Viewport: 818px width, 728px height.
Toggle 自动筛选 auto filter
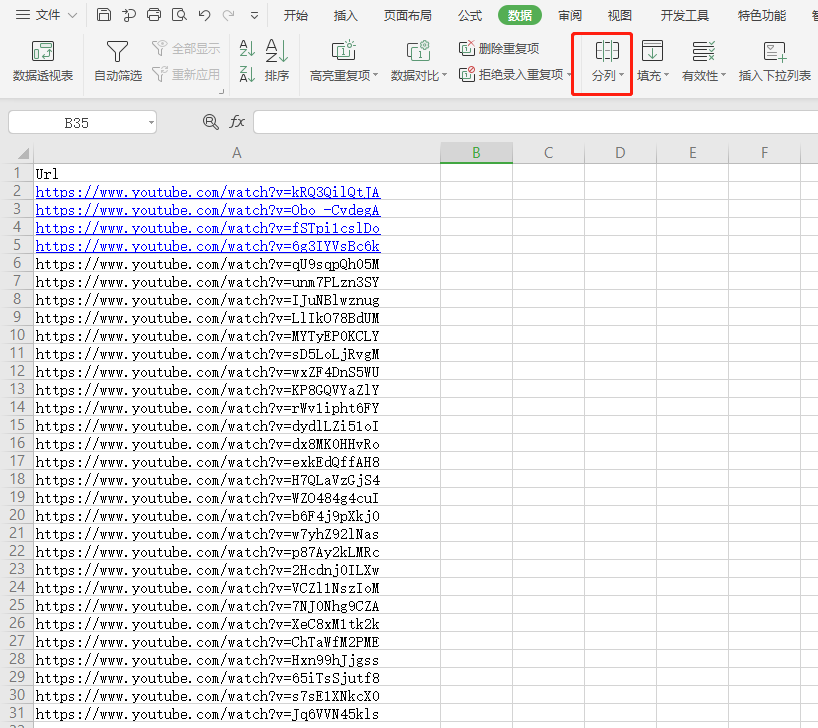coord(117,61)
